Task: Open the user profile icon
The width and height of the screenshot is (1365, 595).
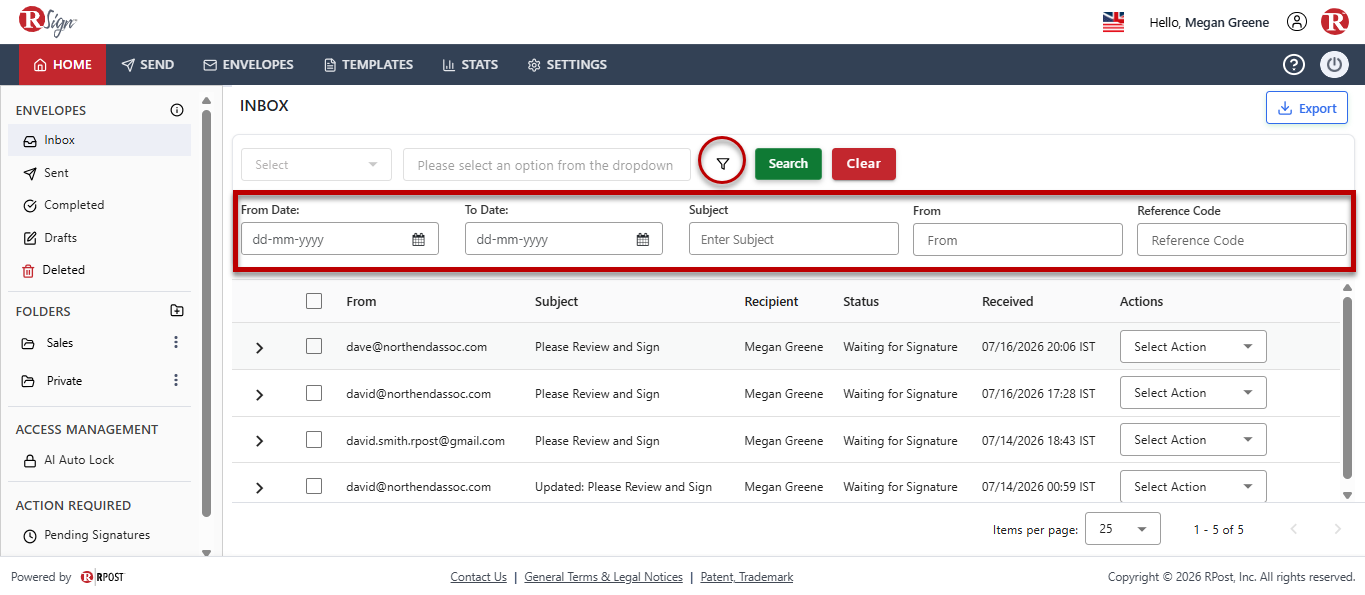Action: [1297, 22]
